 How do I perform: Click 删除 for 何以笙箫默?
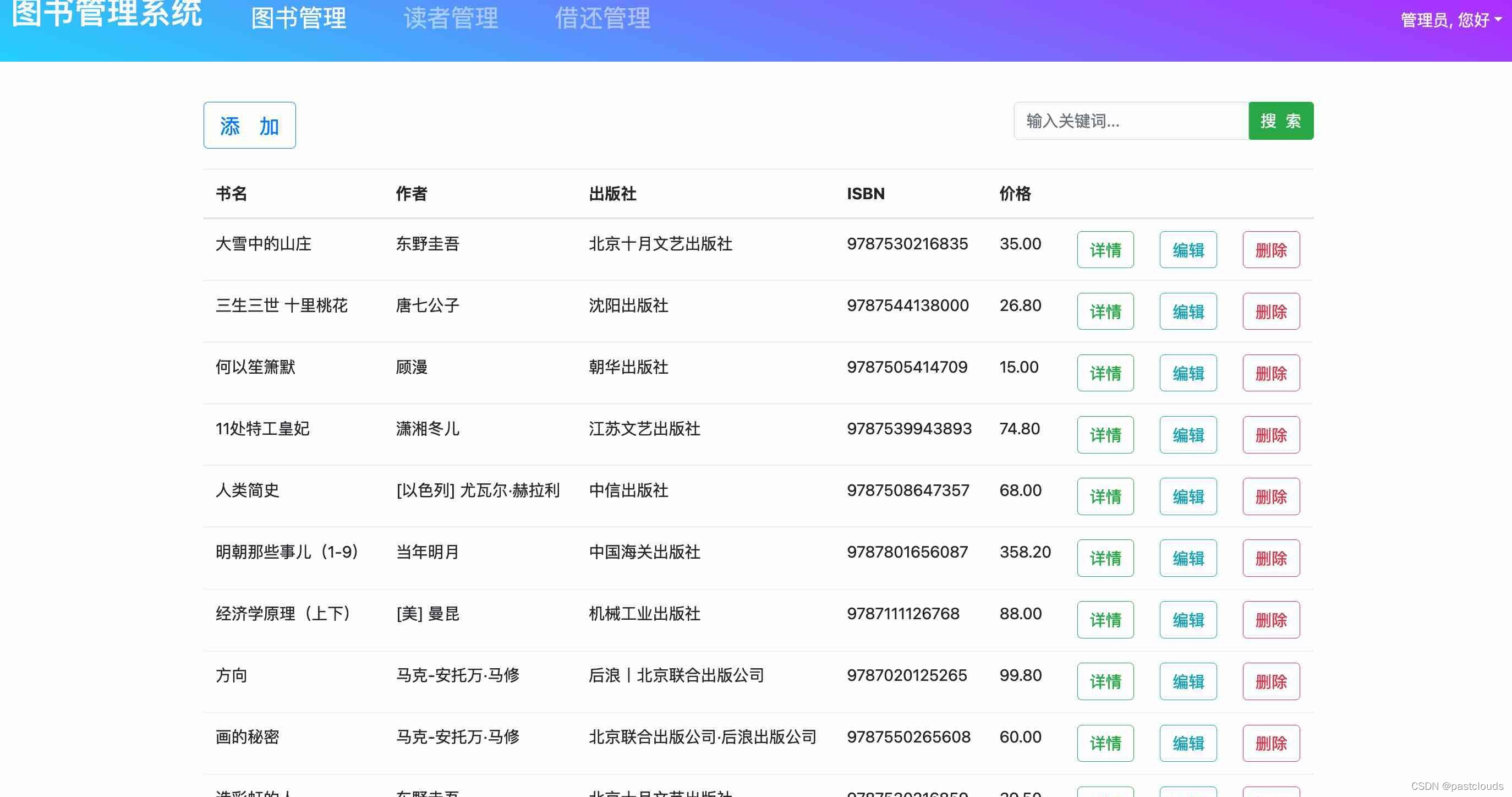[1271, 373]
